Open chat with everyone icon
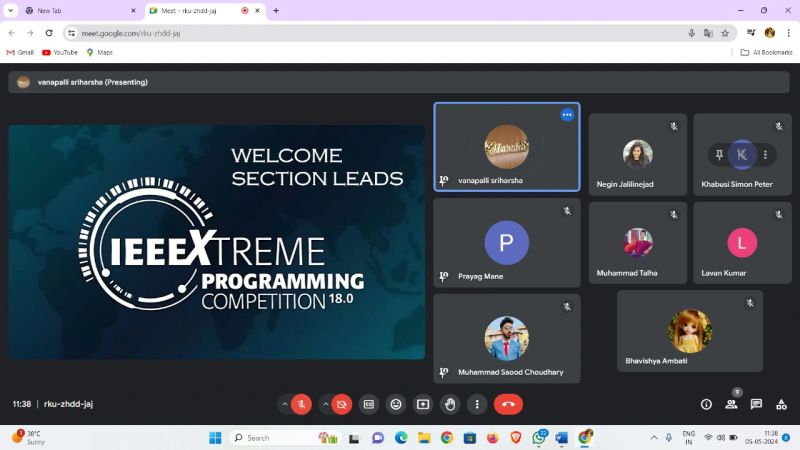800x450 pixels. point(756,404)
